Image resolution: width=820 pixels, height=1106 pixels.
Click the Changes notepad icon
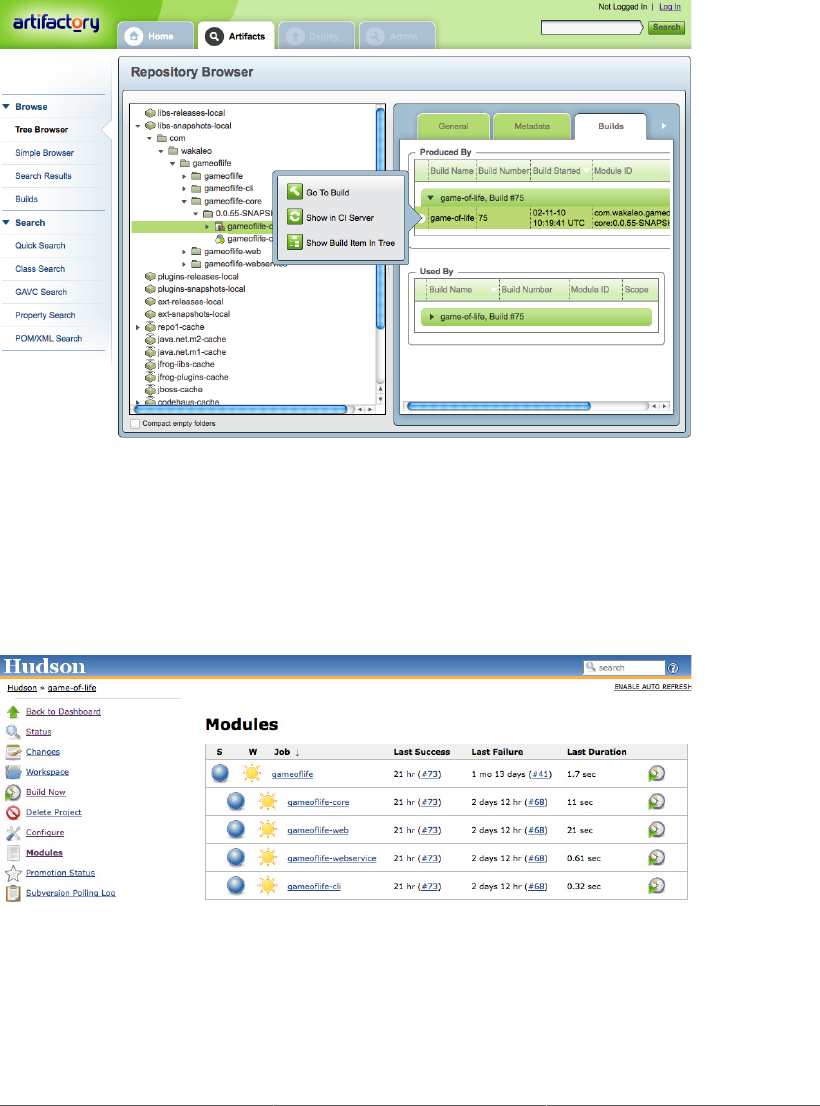click(13, 752)
